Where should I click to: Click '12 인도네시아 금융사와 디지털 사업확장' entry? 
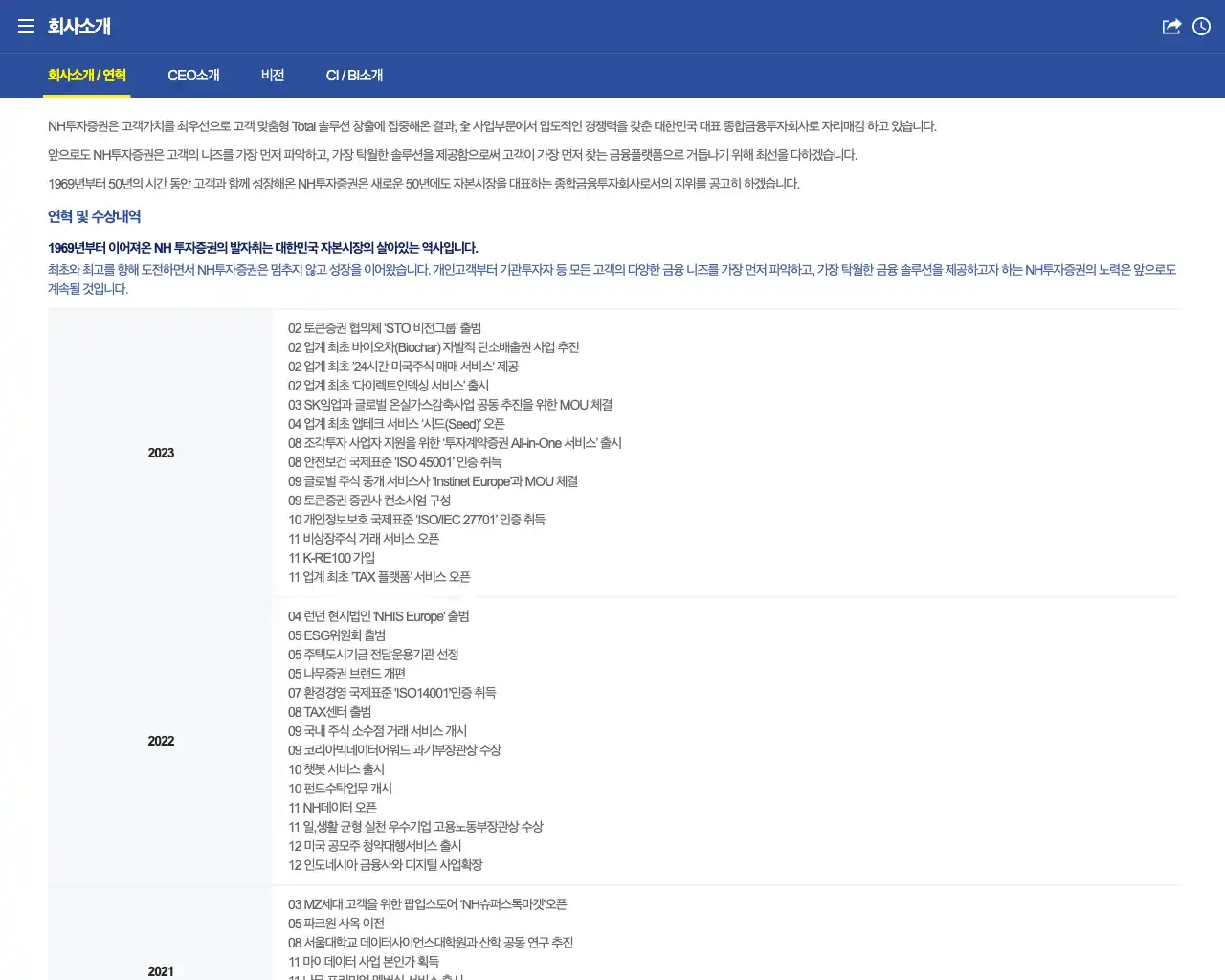(385, 865)
